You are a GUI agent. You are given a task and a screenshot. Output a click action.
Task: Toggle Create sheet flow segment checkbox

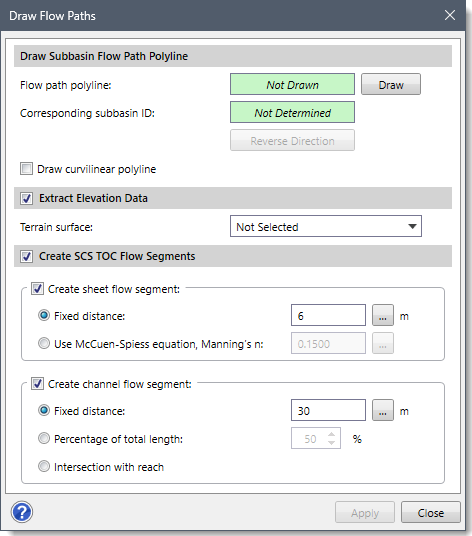[x=37, y=289]
